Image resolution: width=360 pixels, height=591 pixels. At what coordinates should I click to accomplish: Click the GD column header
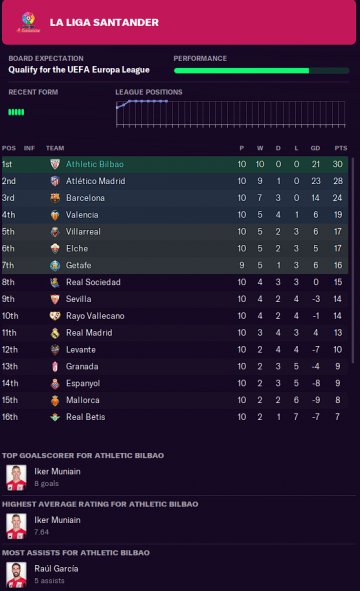[x=316, y=148]
